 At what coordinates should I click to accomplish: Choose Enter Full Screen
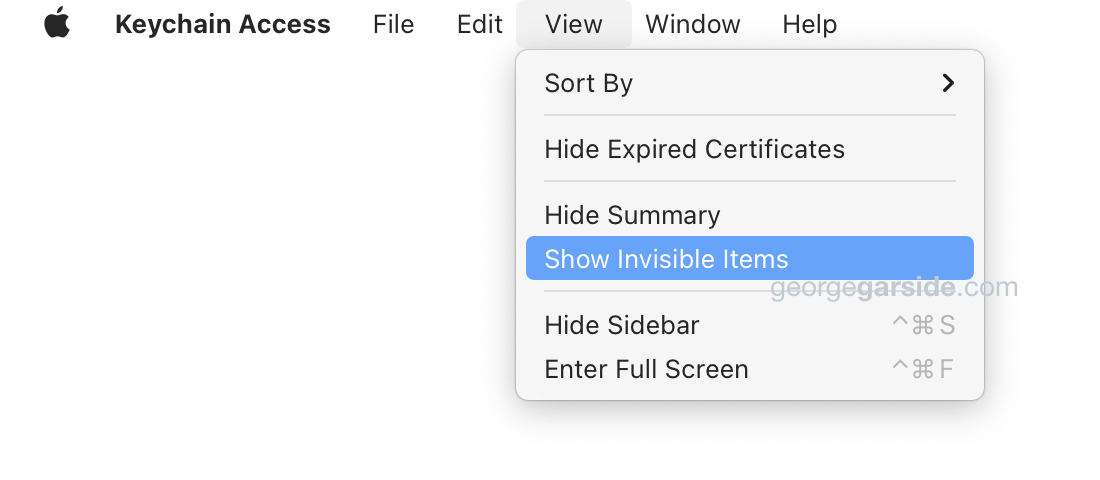tap(750, 368)
